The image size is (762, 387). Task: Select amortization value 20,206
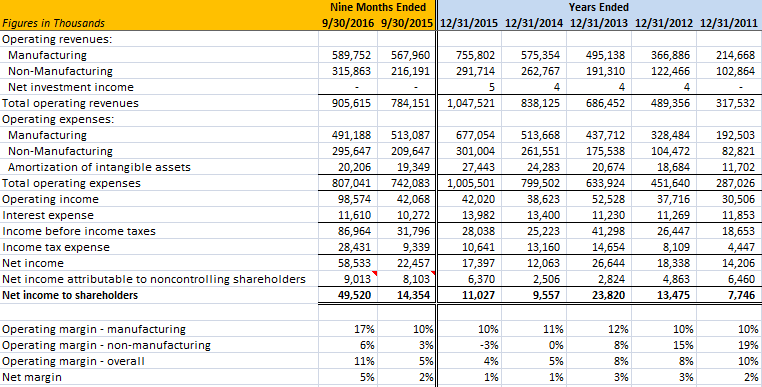click(355, 167)
